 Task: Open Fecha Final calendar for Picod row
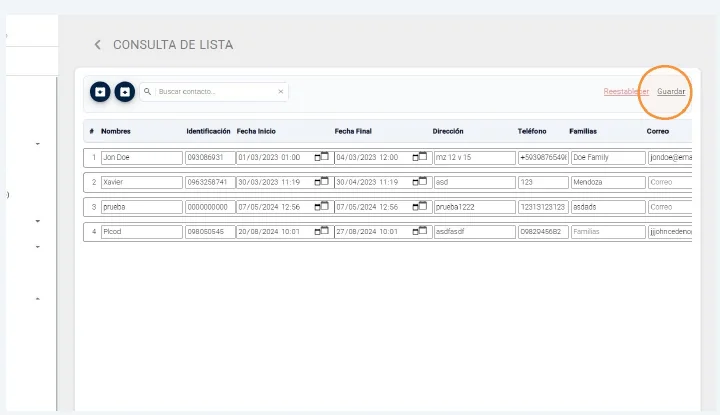pyautogui.click(x=419, y=231)
